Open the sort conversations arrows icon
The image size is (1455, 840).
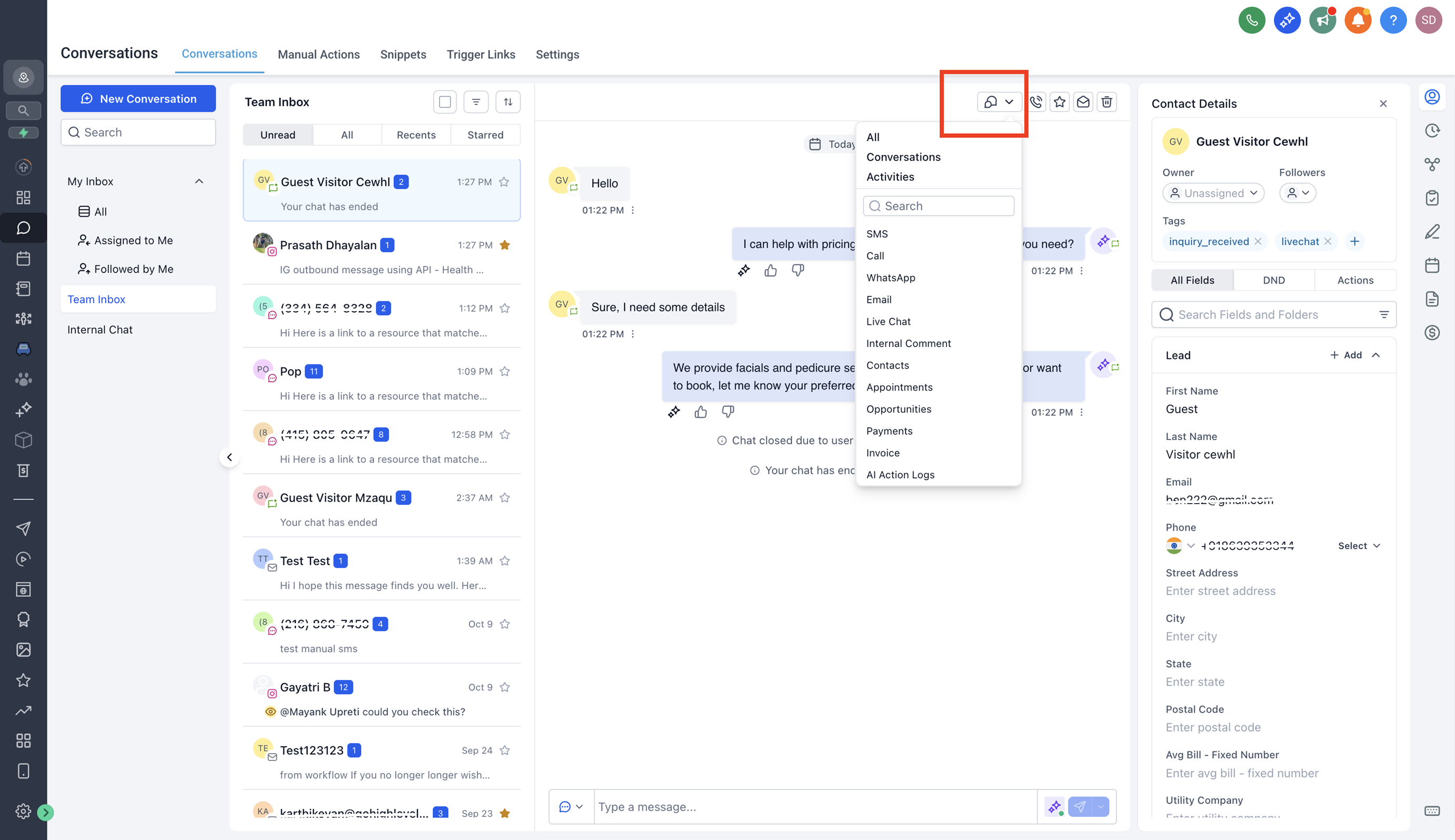[507, 102]
